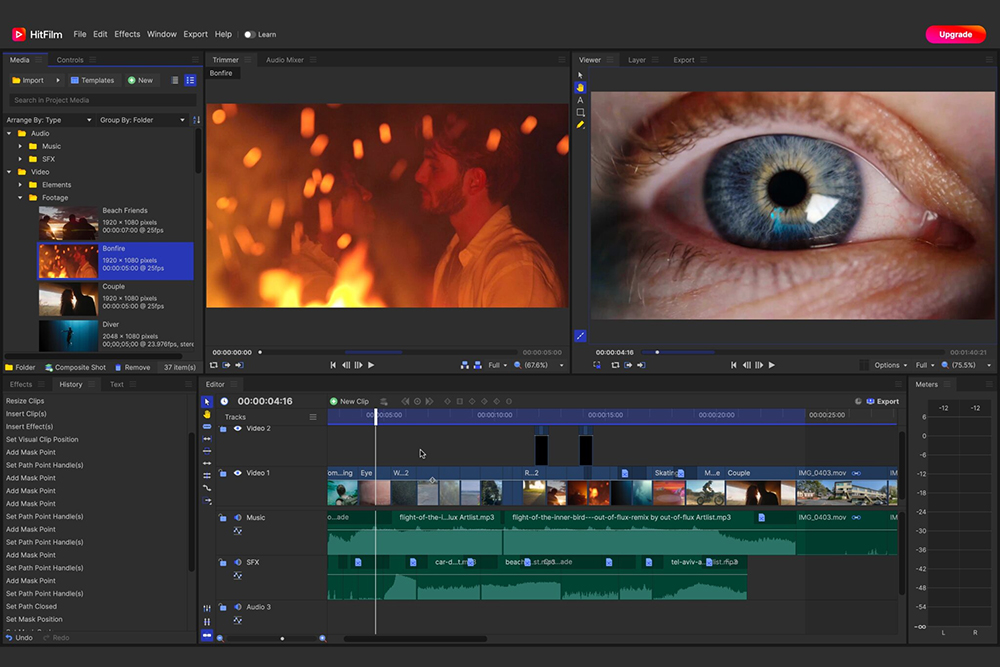
Task: Toggle the Learn switch on
Action: point(249,34)
